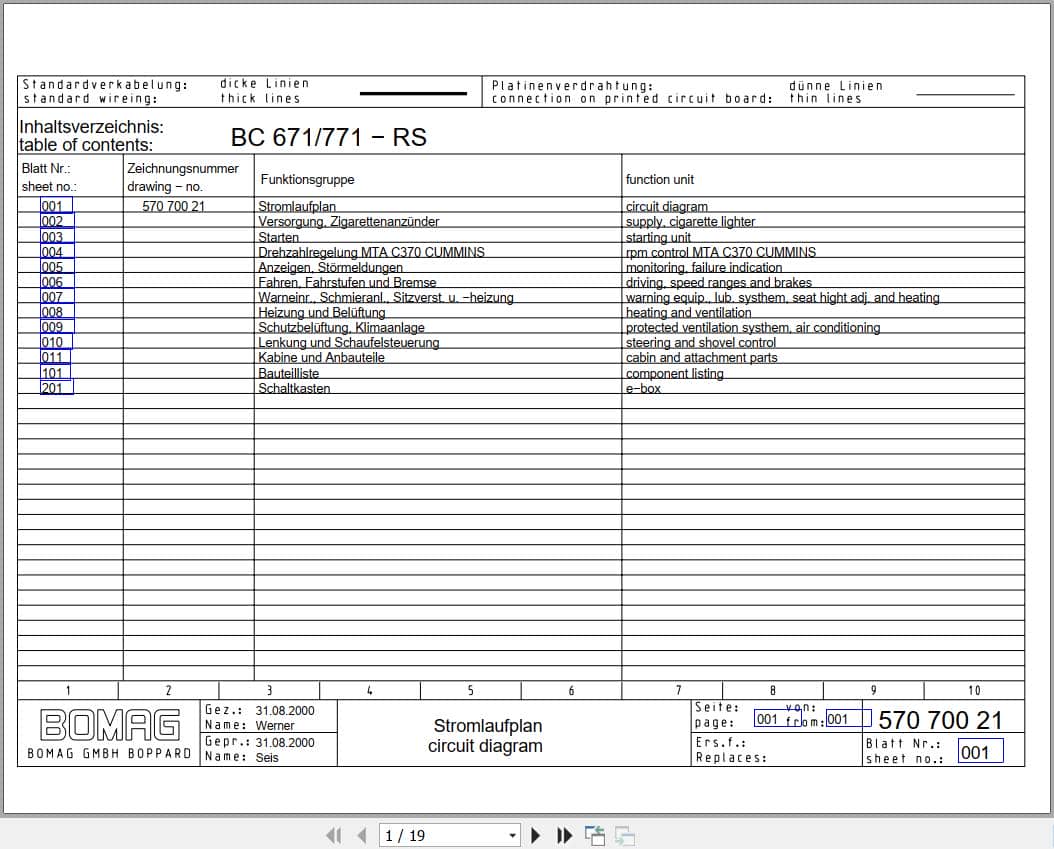Click the 'function unit' column header

pyautogui.click(x=659, y=179)
